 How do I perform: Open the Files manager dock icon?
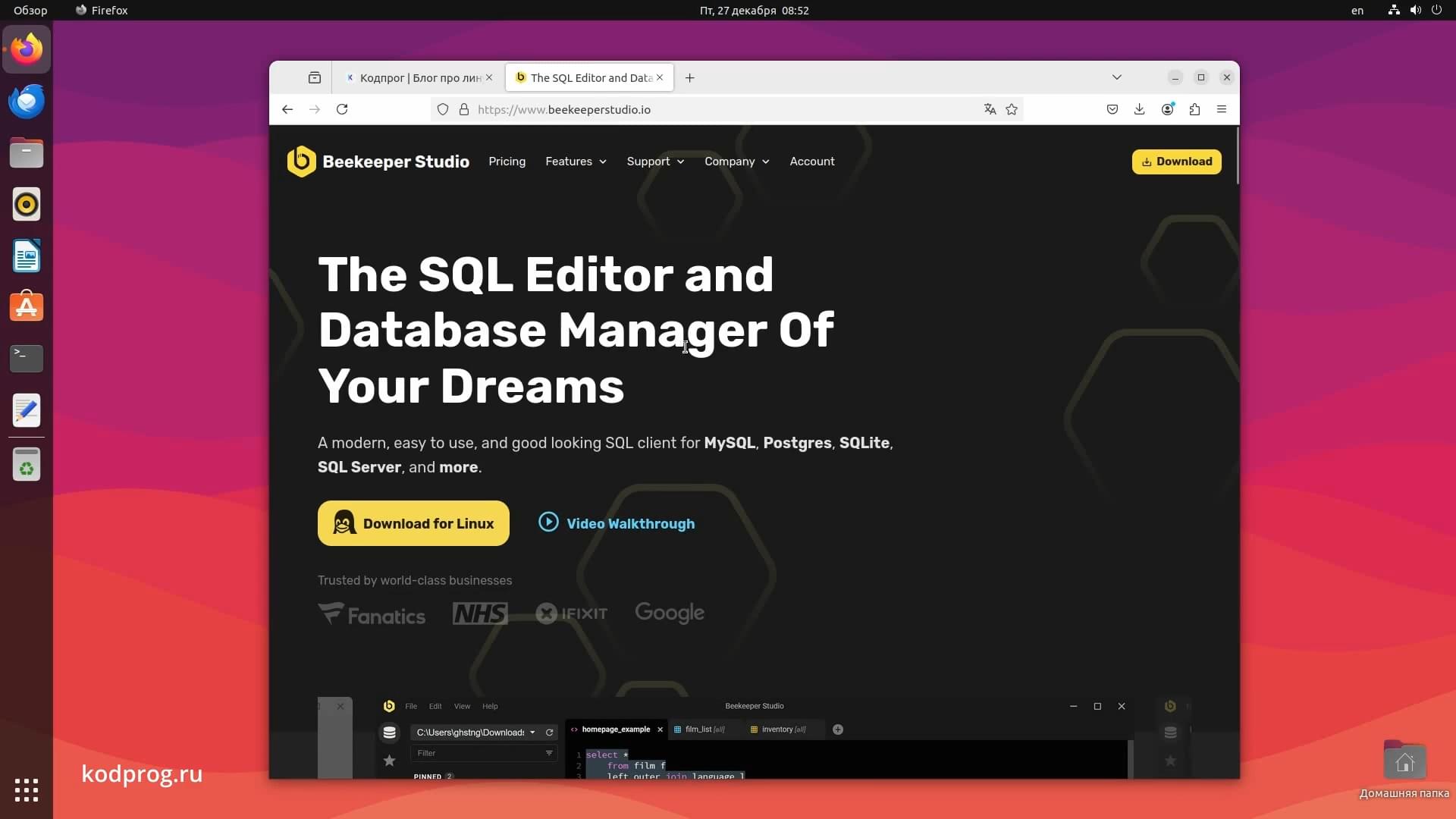(x=27, y=152)
